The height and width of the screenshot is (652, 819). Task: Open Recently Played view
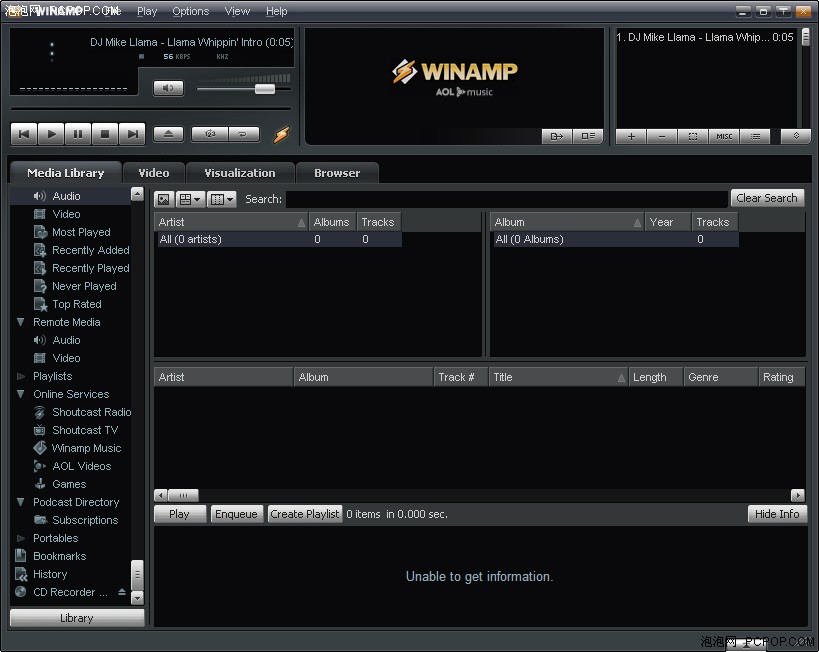click(90, 268)
